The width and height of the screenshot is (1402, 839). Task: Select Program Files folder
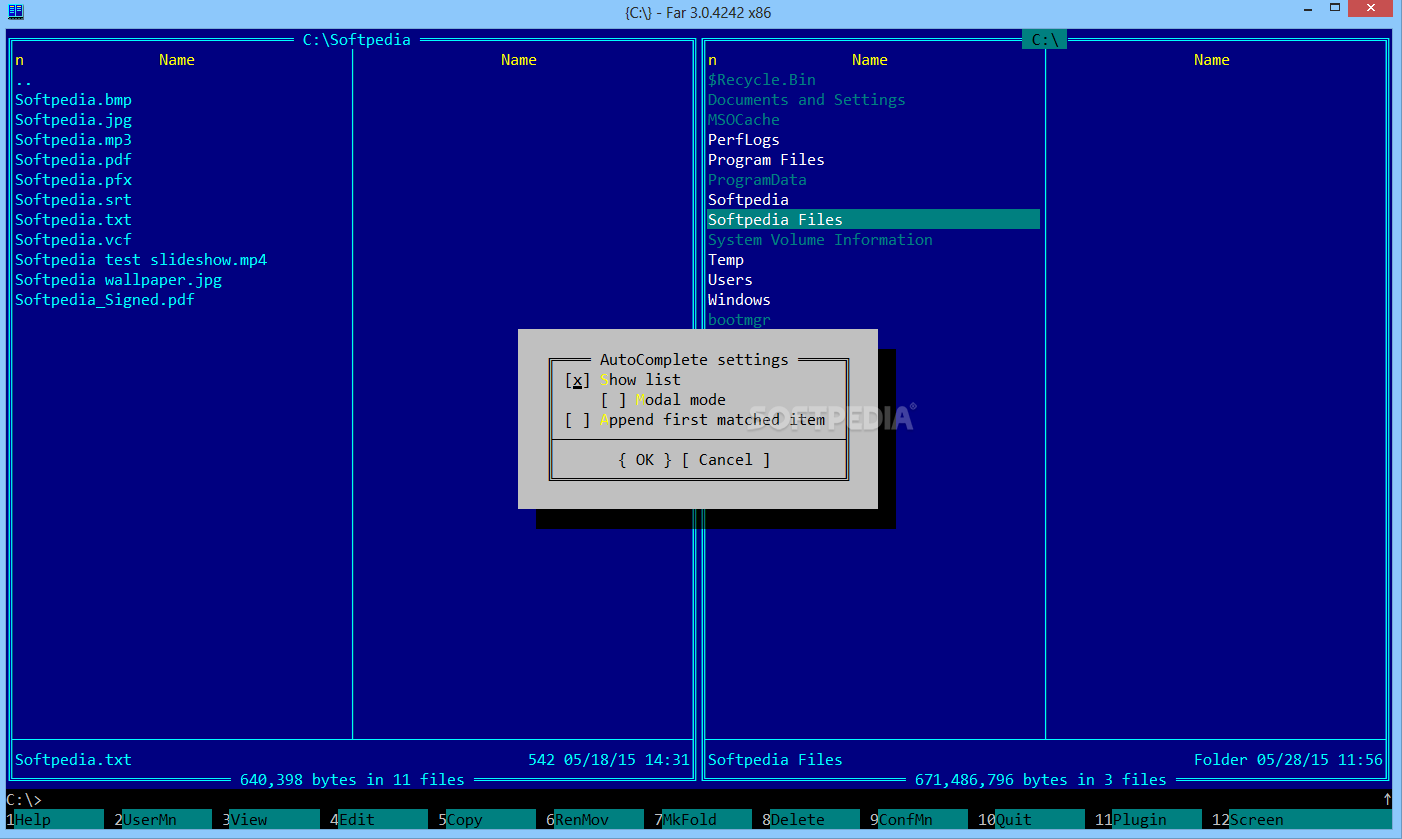766,160
